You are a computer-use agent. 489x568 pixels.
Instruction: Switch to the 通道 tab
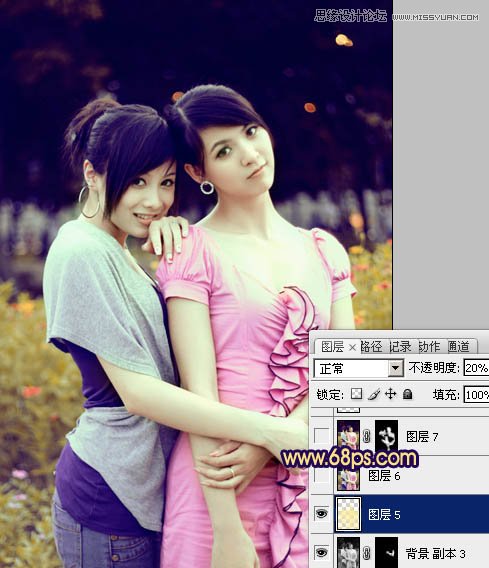(458, 347)
